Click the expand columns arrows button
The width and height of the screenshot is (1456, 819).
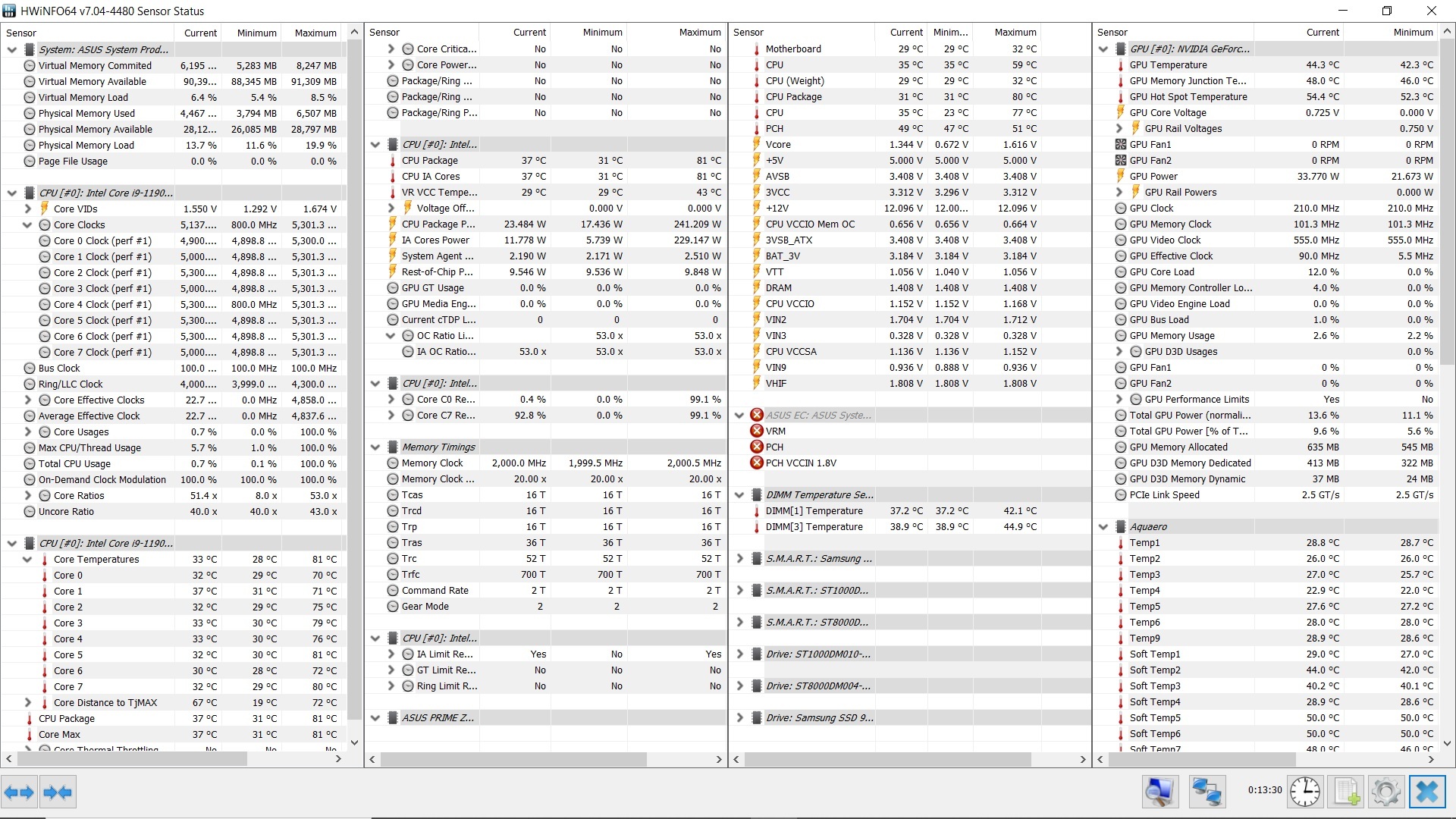(x=19, y=792)
